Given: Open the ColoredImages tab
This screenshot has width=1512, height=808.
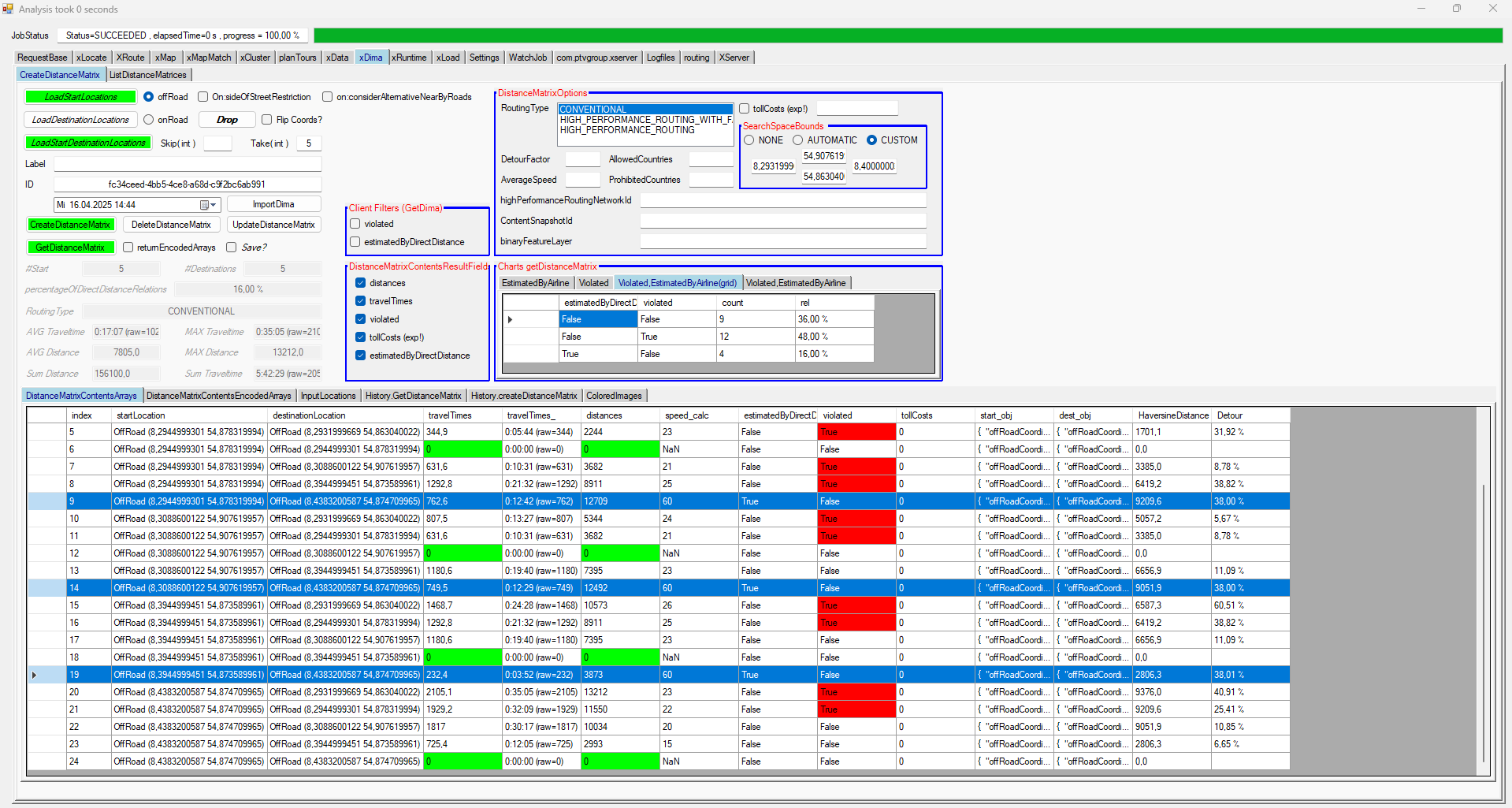Looking at the screenshot, I should (614, 396).
